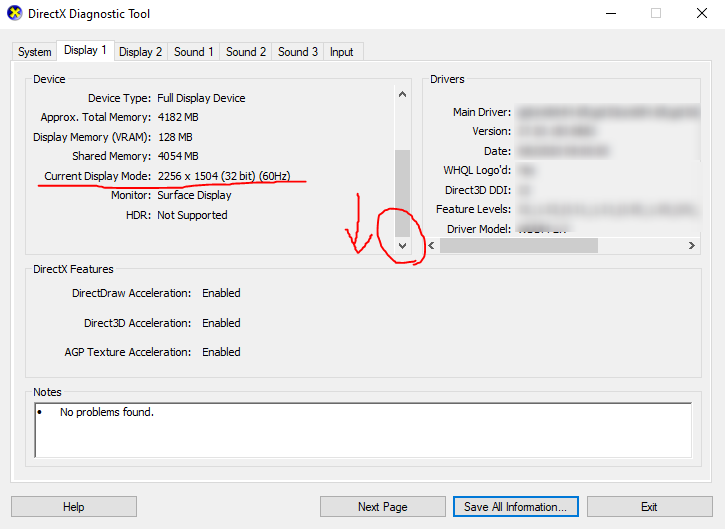
Task: Click the 'Current Display Mode:' label
Action: click(98, 176)
